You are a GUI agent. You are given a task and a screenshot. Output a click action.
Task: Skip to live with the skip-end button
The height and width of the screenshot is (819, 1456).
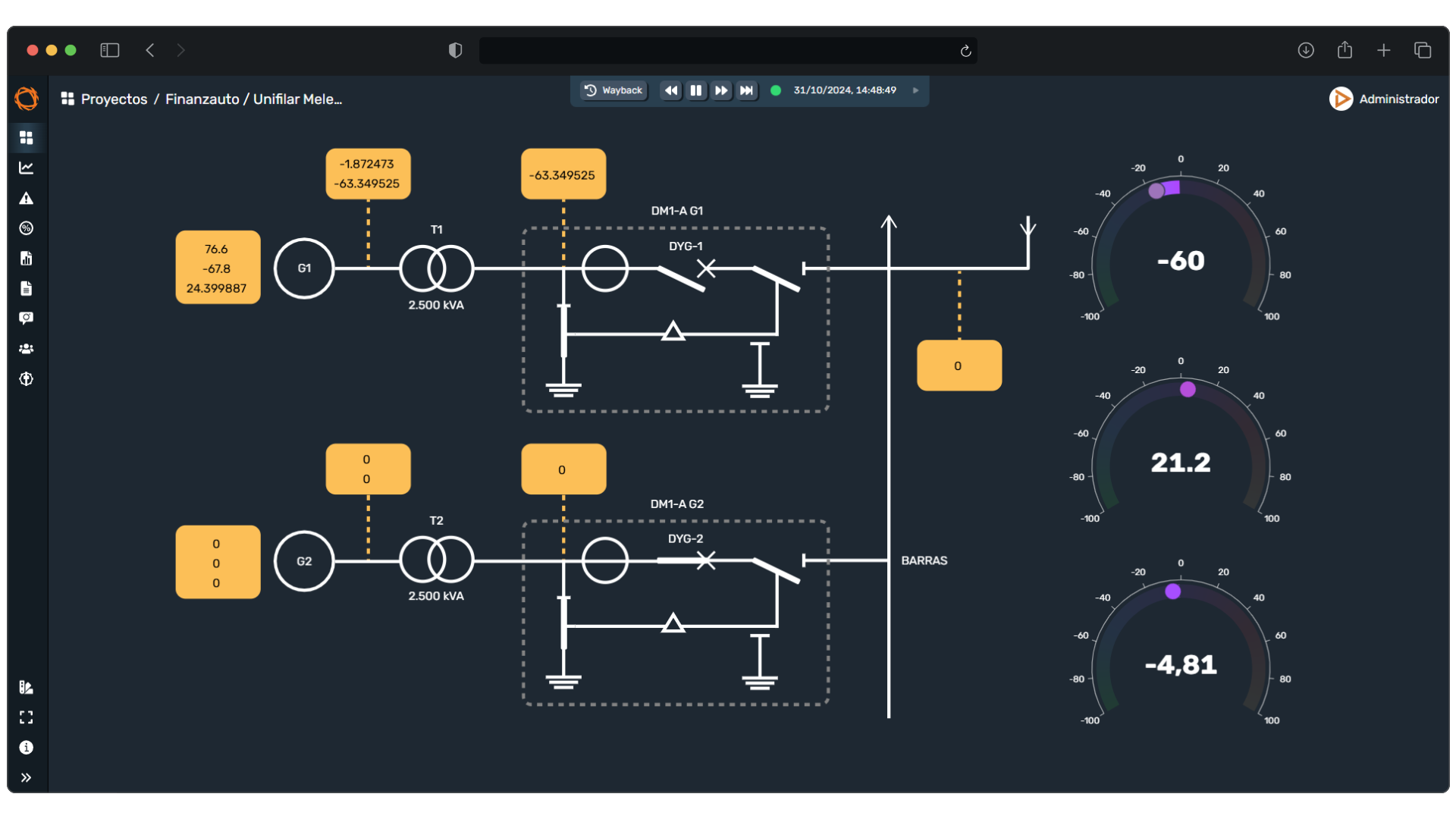tap(746, 90)
